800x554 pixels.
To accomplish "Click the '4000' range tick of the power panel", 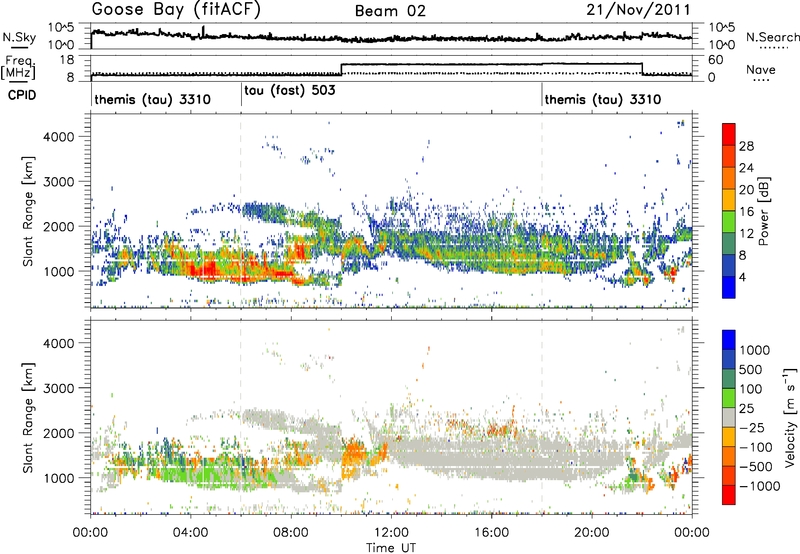I will pos(58,137).
